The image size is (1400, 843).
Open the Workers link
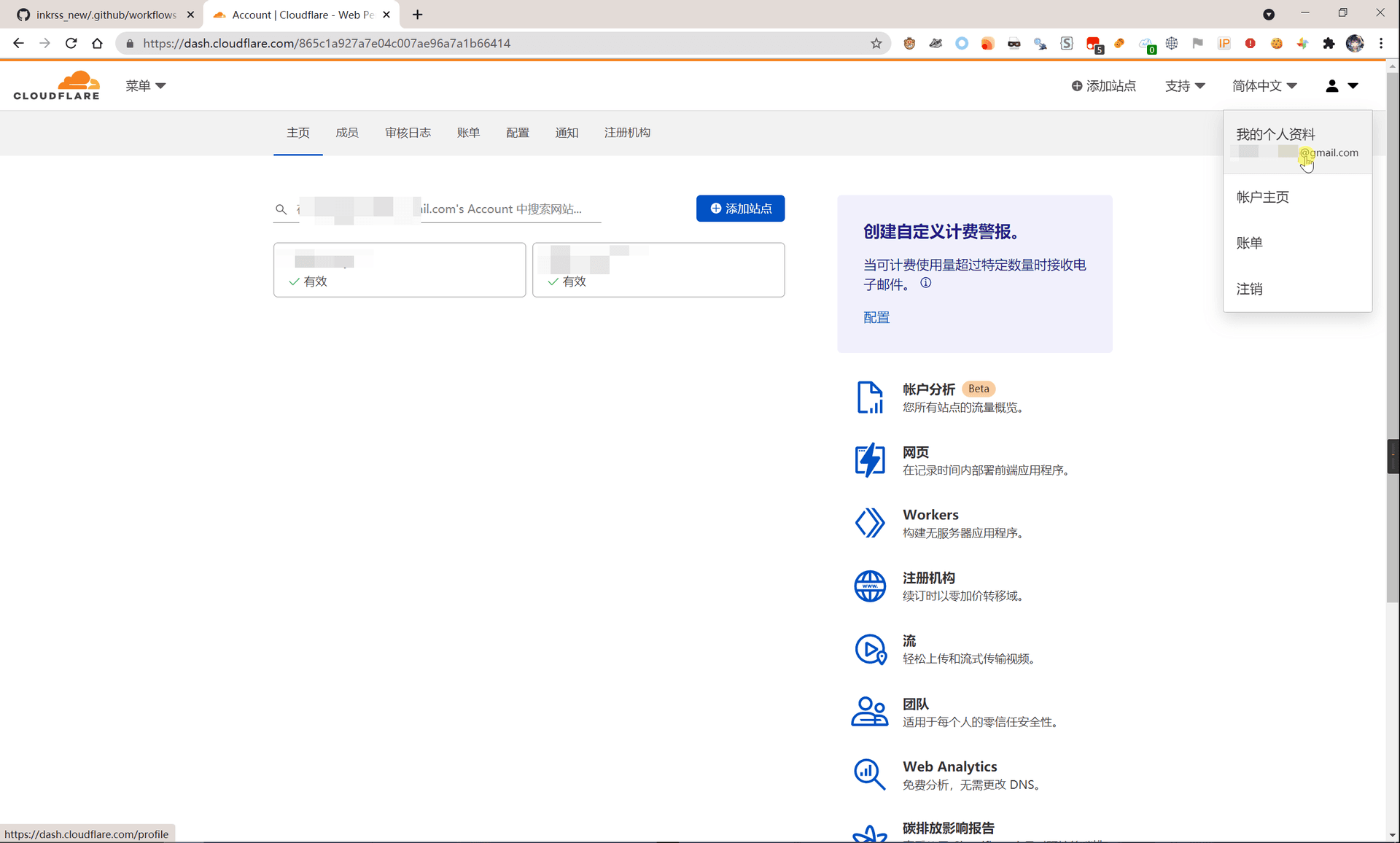click(930, 515)
